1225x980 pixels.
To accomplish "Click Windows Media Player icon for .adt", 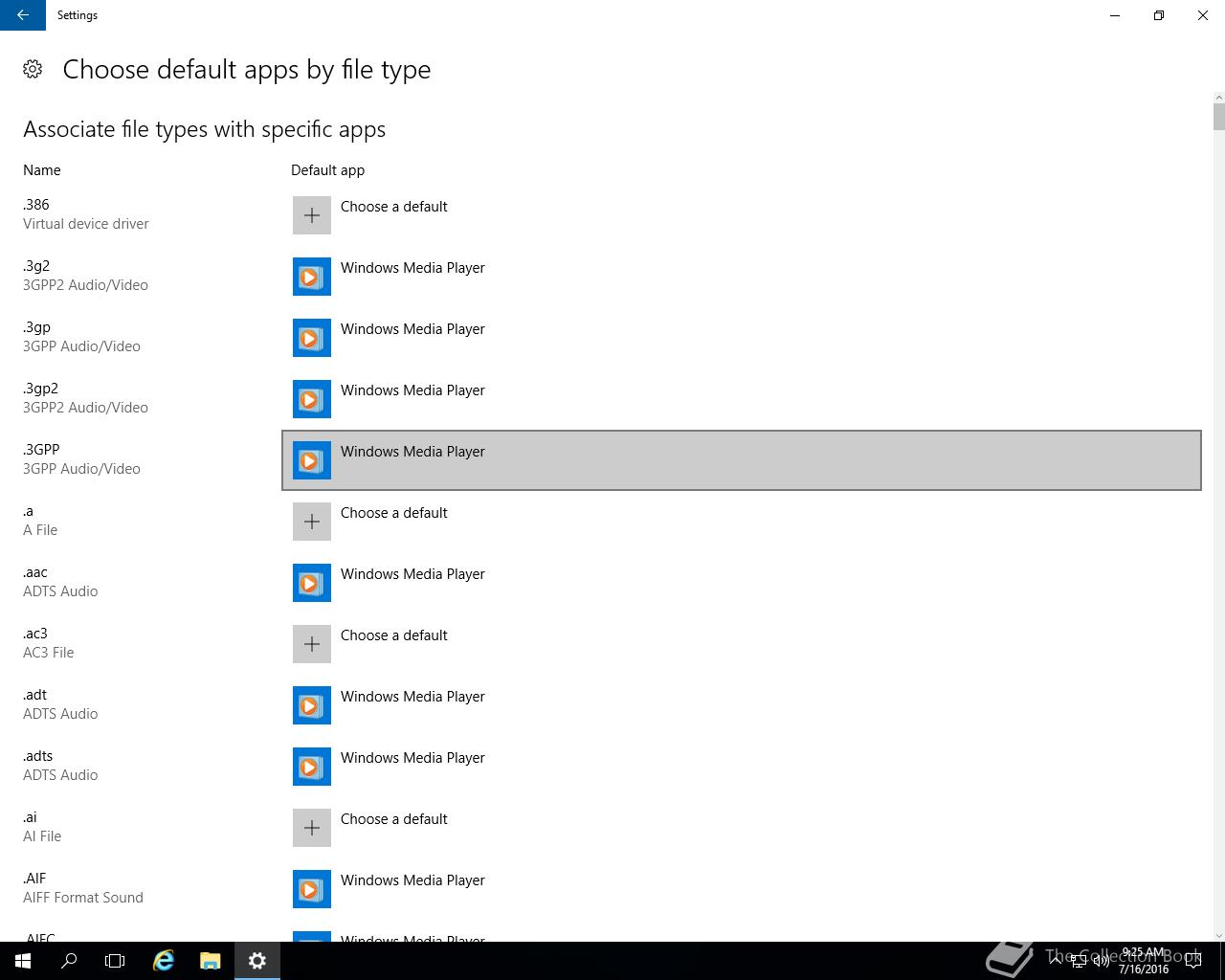I will pyautogui.click(x=312, y=705).
